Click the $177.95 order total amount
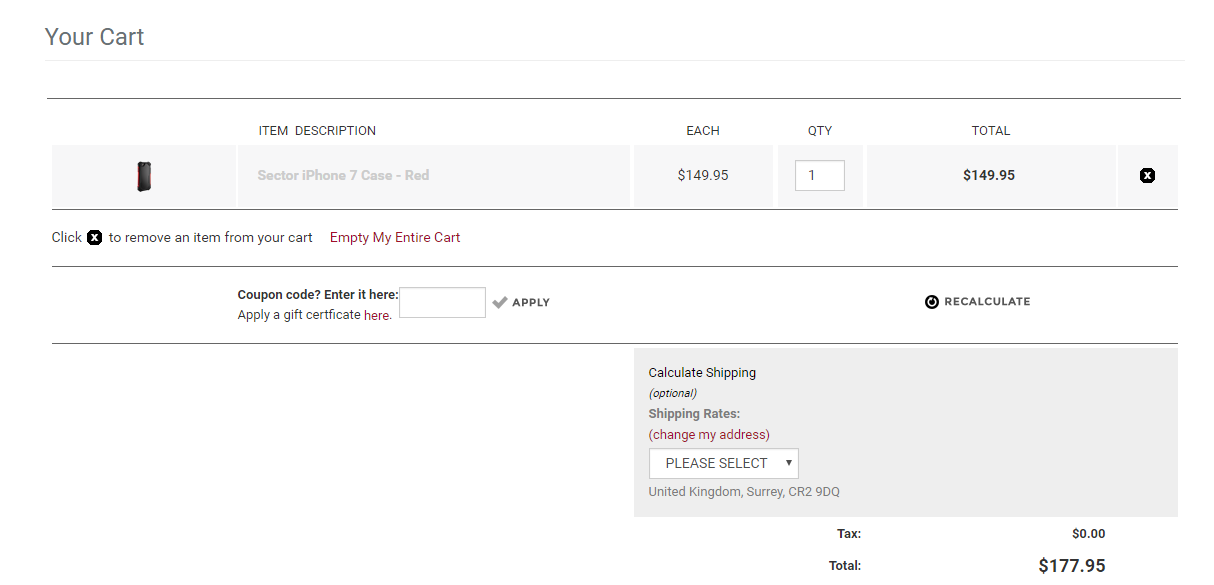Image resolution: width=1214 pixels, height=585 pixels. tap(1071, 566)
